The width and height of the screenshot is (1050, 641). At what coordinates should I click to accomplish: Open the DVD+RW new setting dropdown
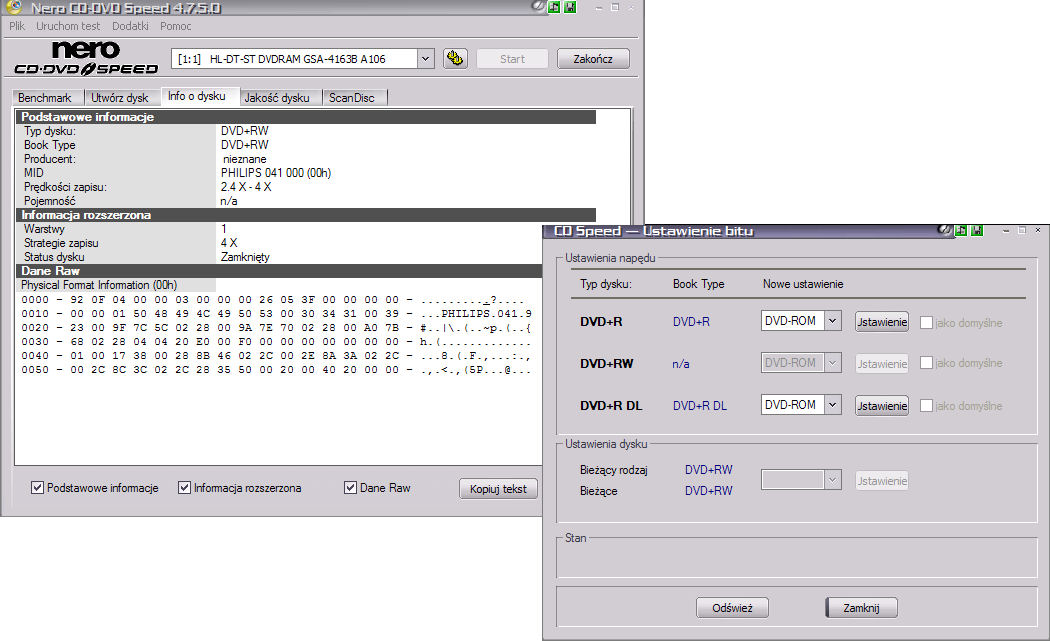(832, 363)
